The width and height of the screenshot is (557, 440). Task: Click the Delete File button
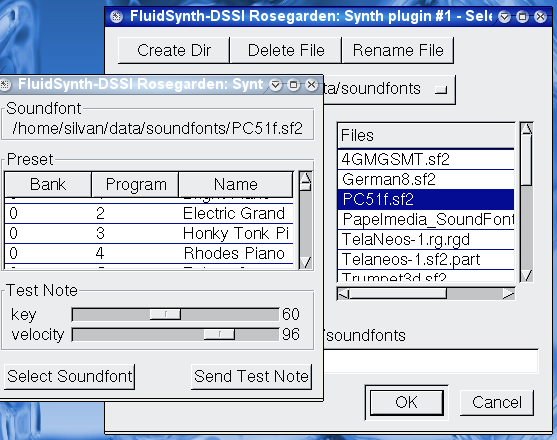click(286, 50)
